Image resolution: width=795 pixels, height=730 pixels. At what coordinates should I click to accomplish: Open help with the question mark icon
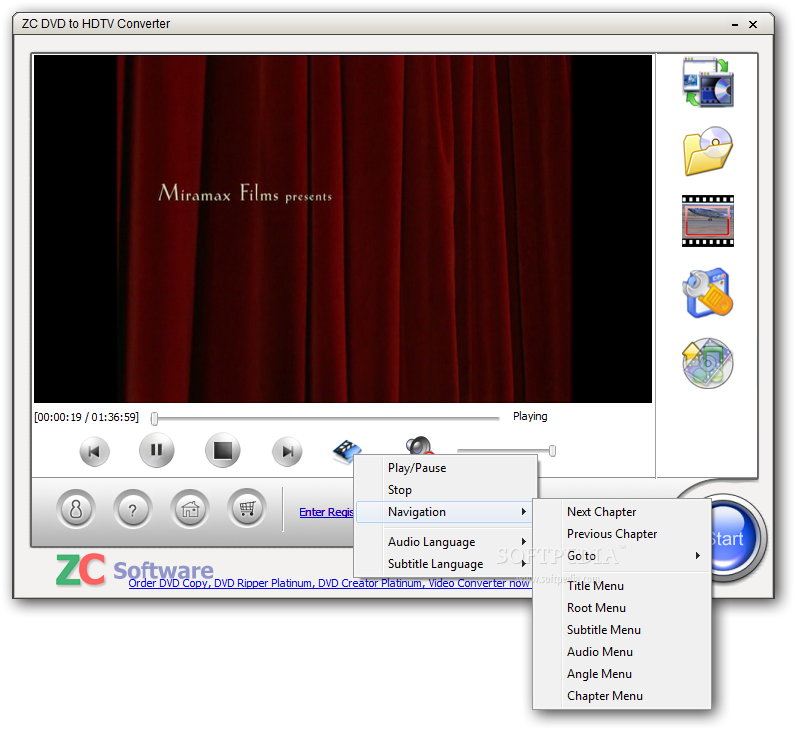coord(133,509)
